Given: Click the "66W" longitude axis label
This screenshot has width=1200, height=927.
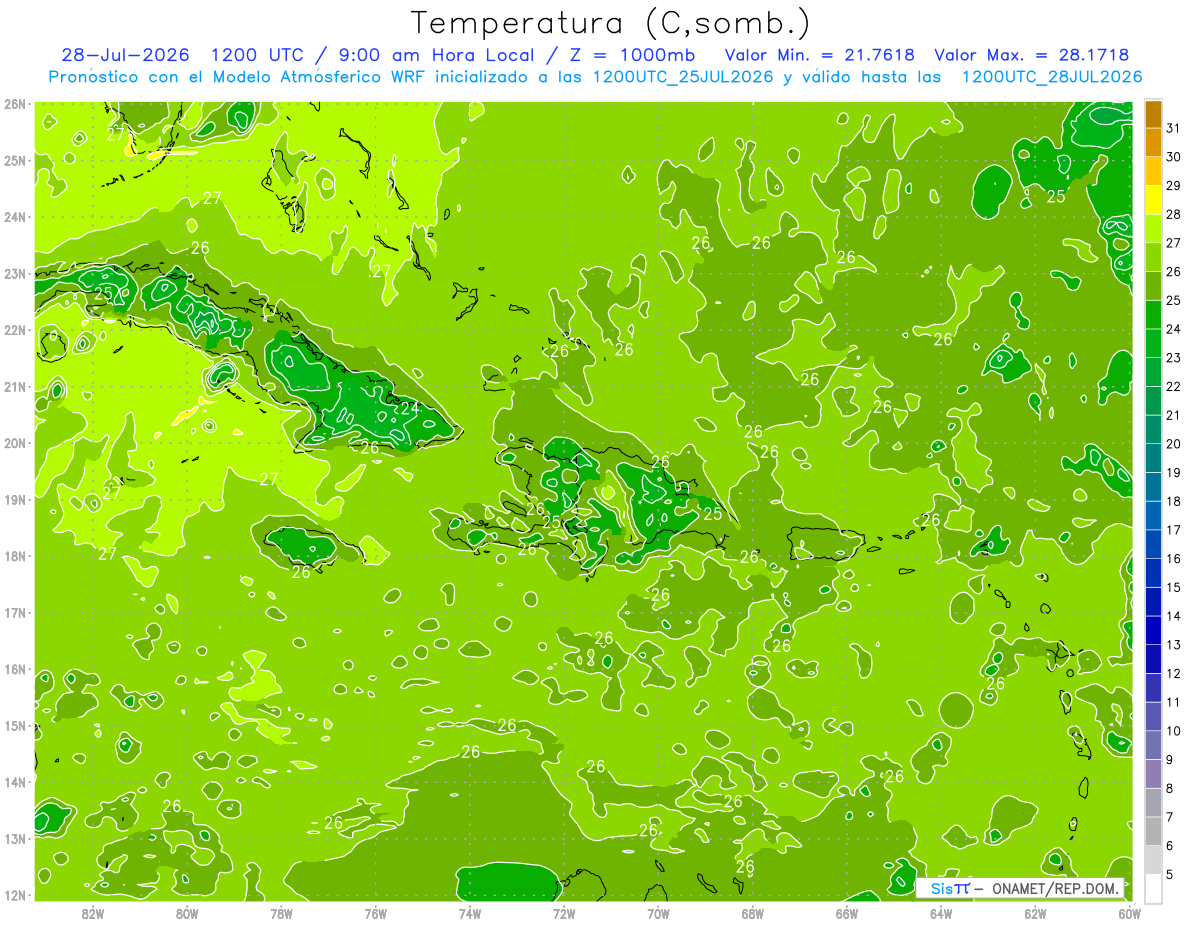Looking at the screenshot, I should click(847, 913).
